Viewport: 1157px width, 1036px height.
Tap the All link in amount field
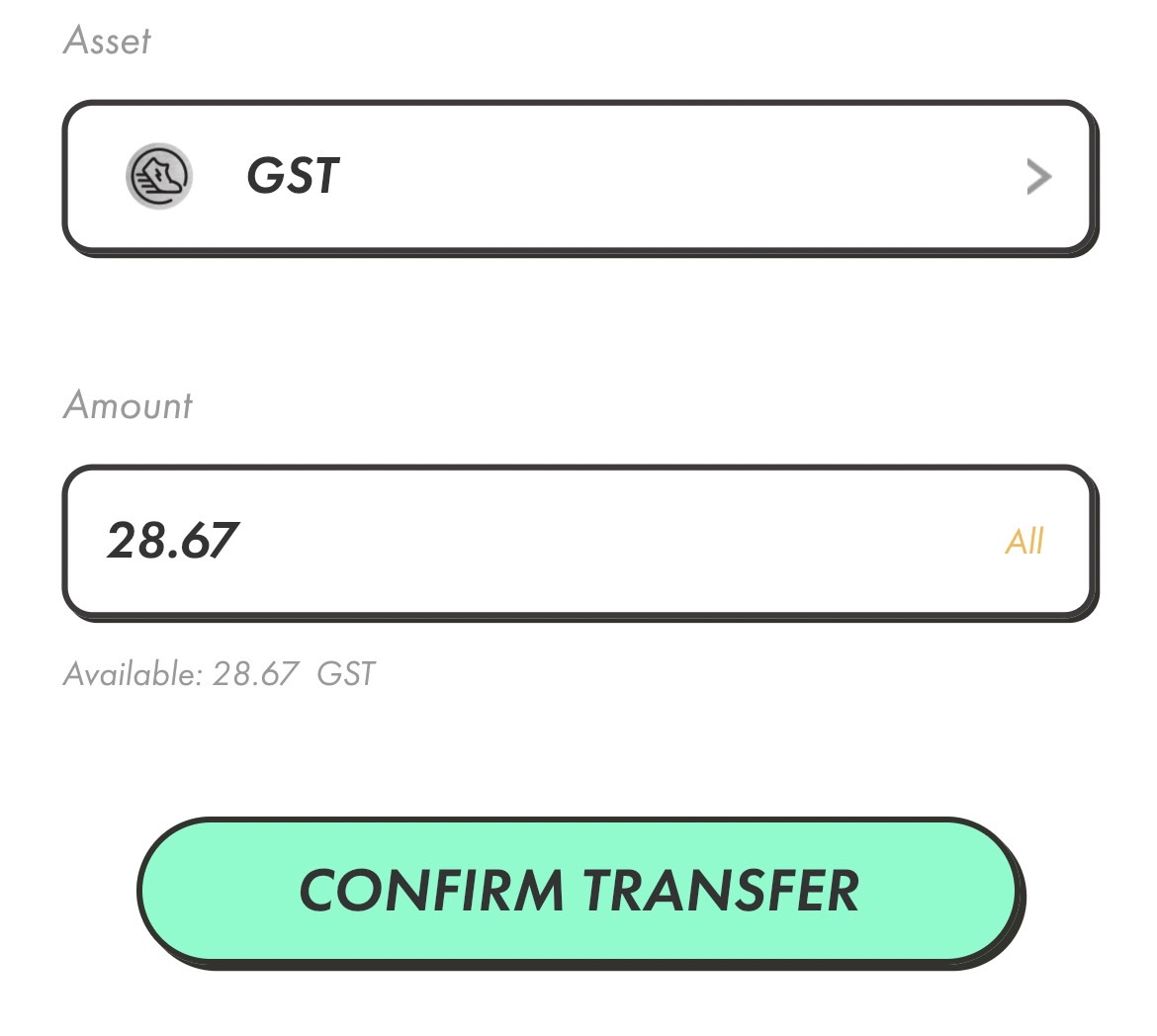[x=1024, y=542]
